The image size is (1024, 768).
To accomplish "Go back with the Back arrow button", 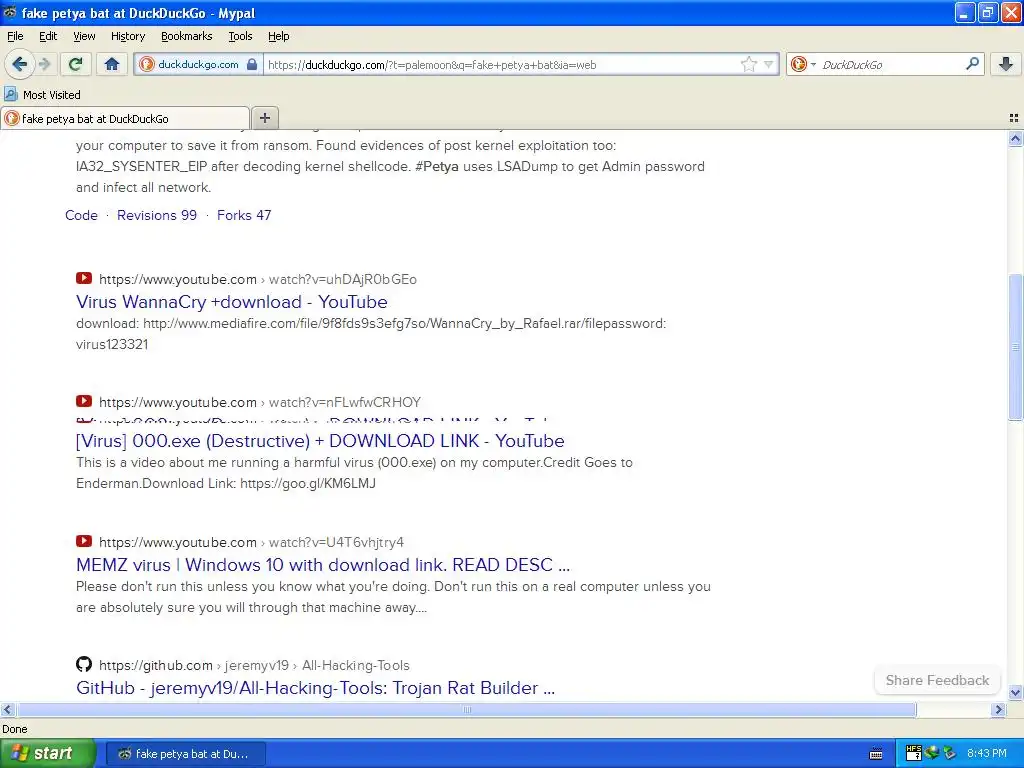I will (19, 64).
